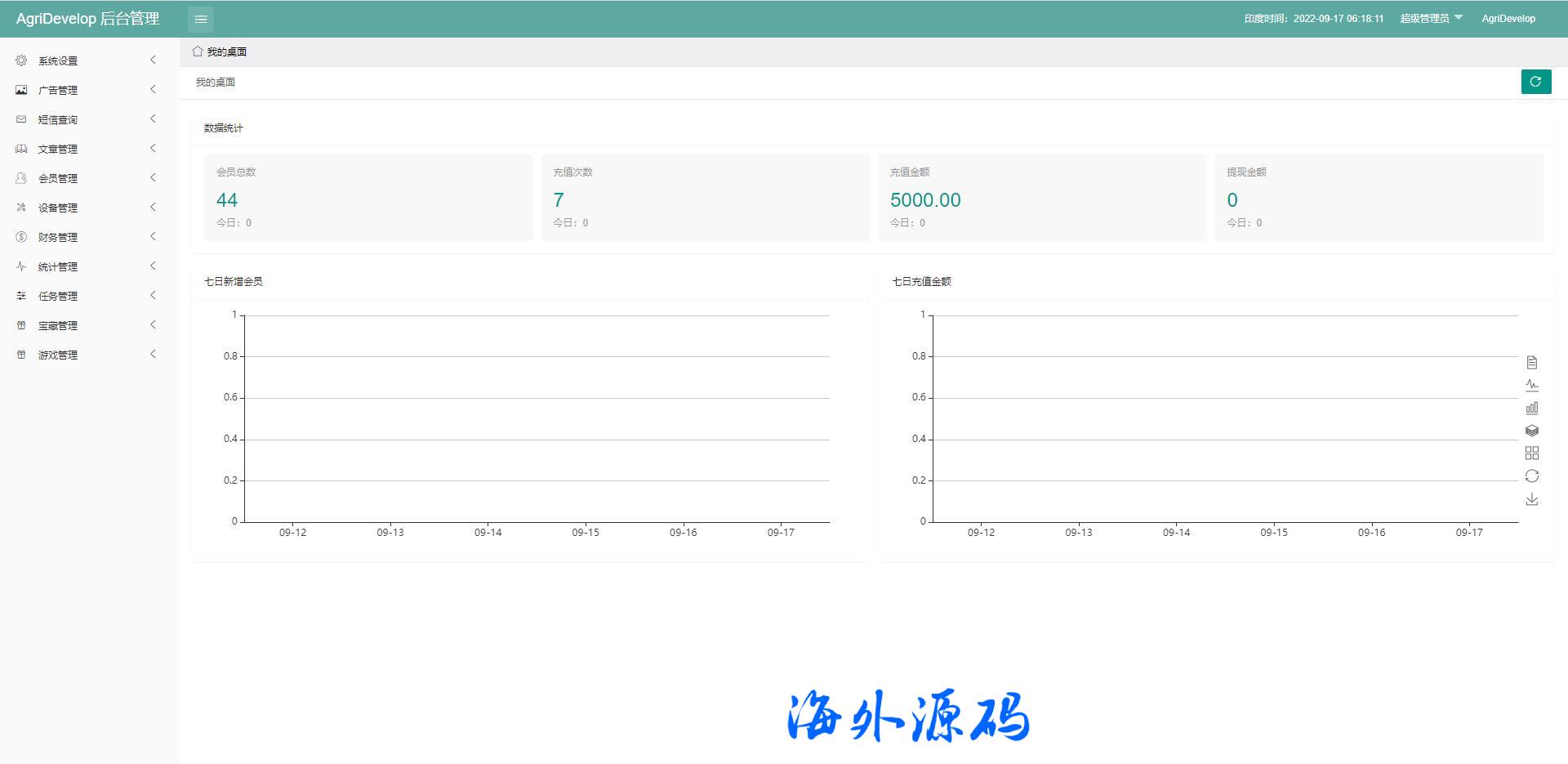Click the green refresh button

[1535, 82]
